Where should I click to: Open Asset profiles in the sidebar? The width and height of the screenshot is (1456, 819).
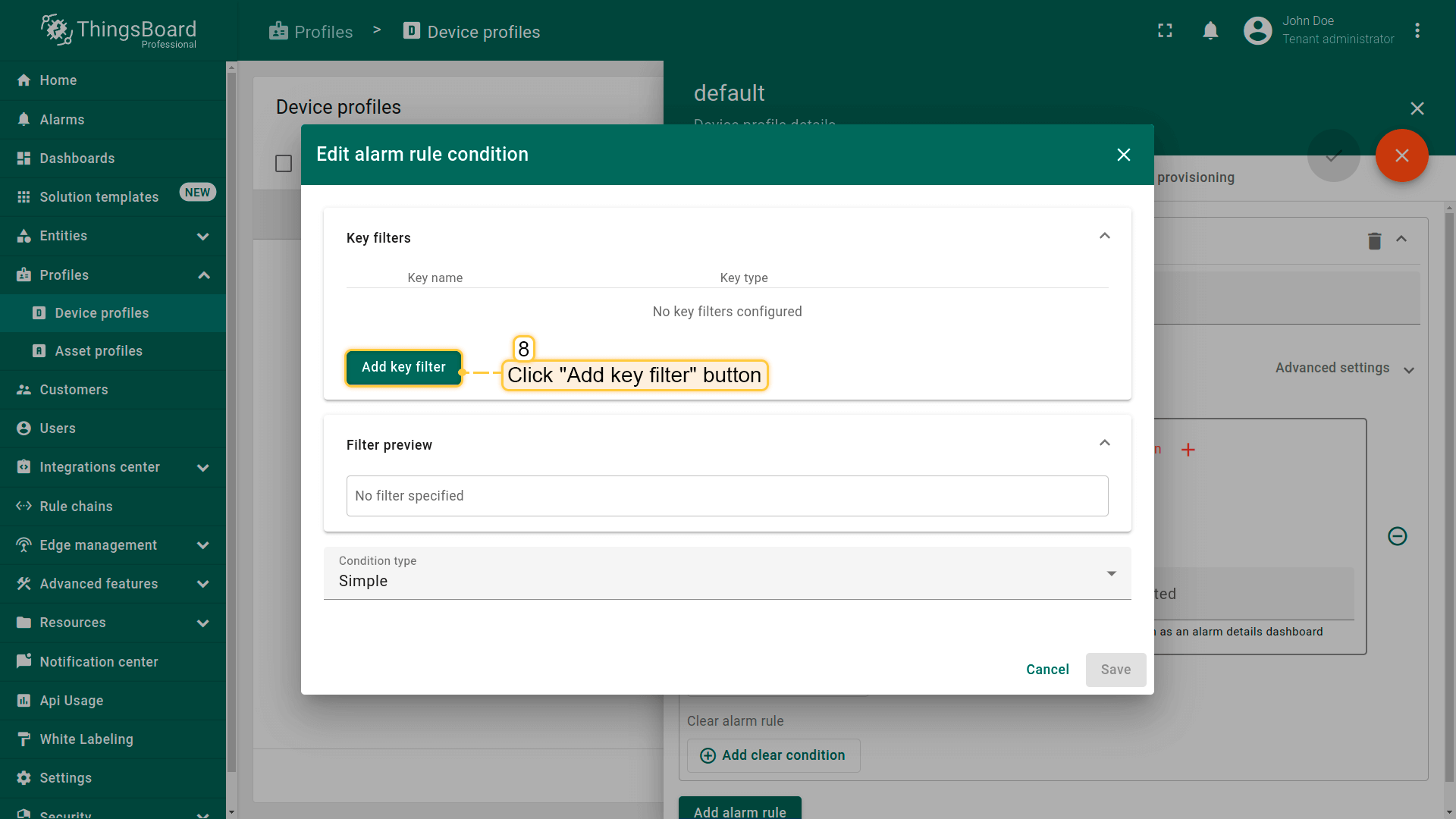(x=99, y=351)
